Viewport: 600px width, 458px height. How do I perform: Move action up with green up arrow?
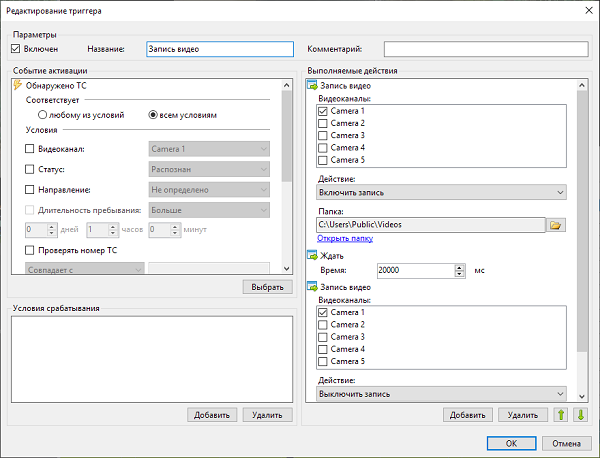pos(561,415)
